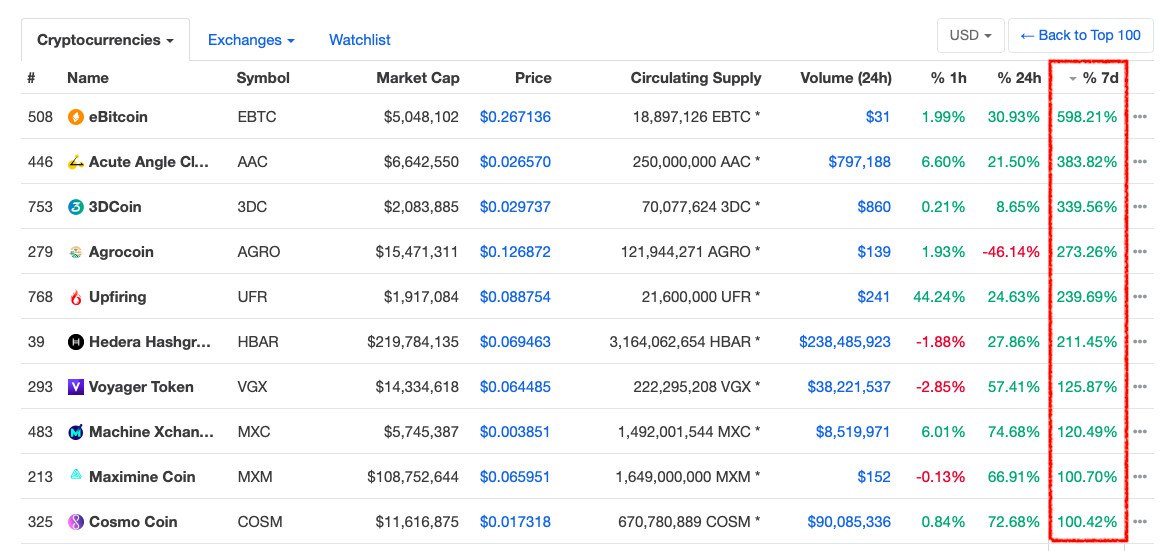Image resolution: width=1169 pixels, height=551 pixels.
Task: Click the Machine Xchange Coin logo icon
Action: click(x=75, y=432)
